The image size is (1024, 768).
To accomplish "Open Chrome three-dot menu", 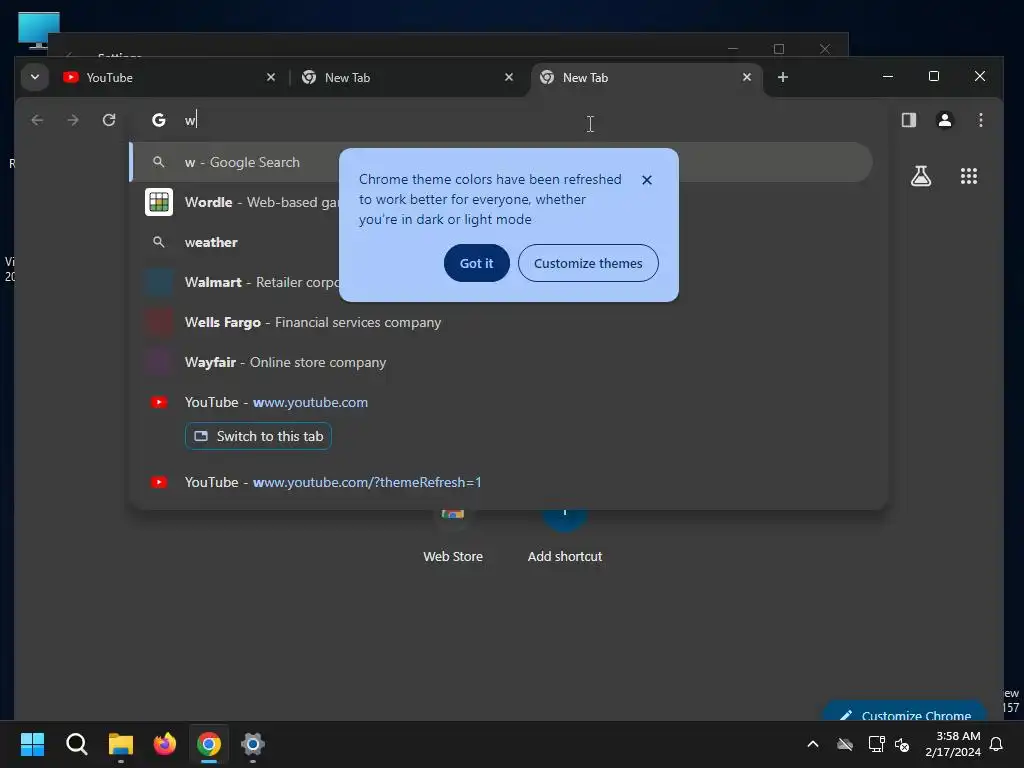I will pos(980,120).
